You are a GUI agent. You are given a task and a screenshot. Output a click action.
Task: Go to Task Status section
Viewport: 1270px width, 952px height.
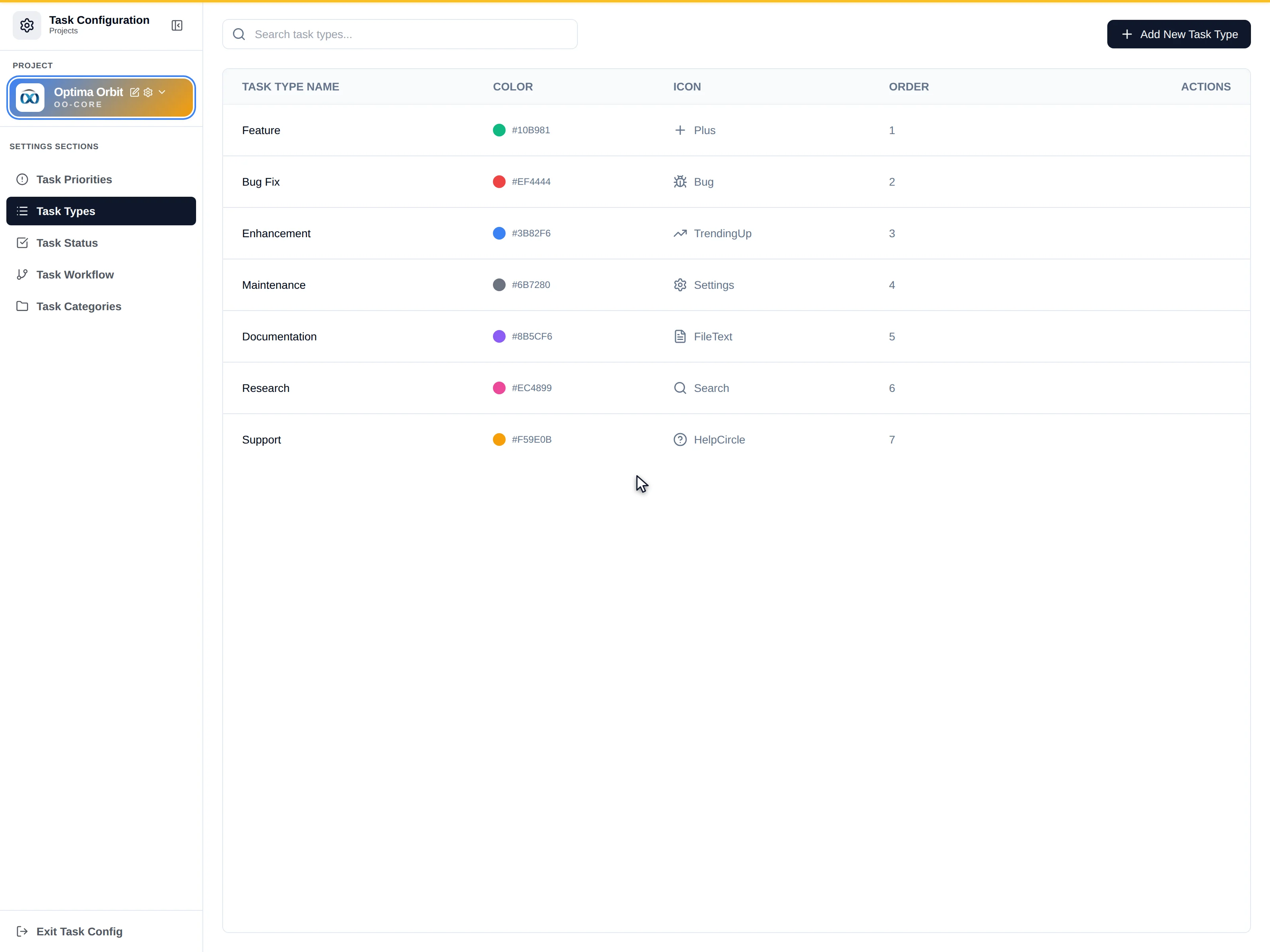[x=101, y=243]
